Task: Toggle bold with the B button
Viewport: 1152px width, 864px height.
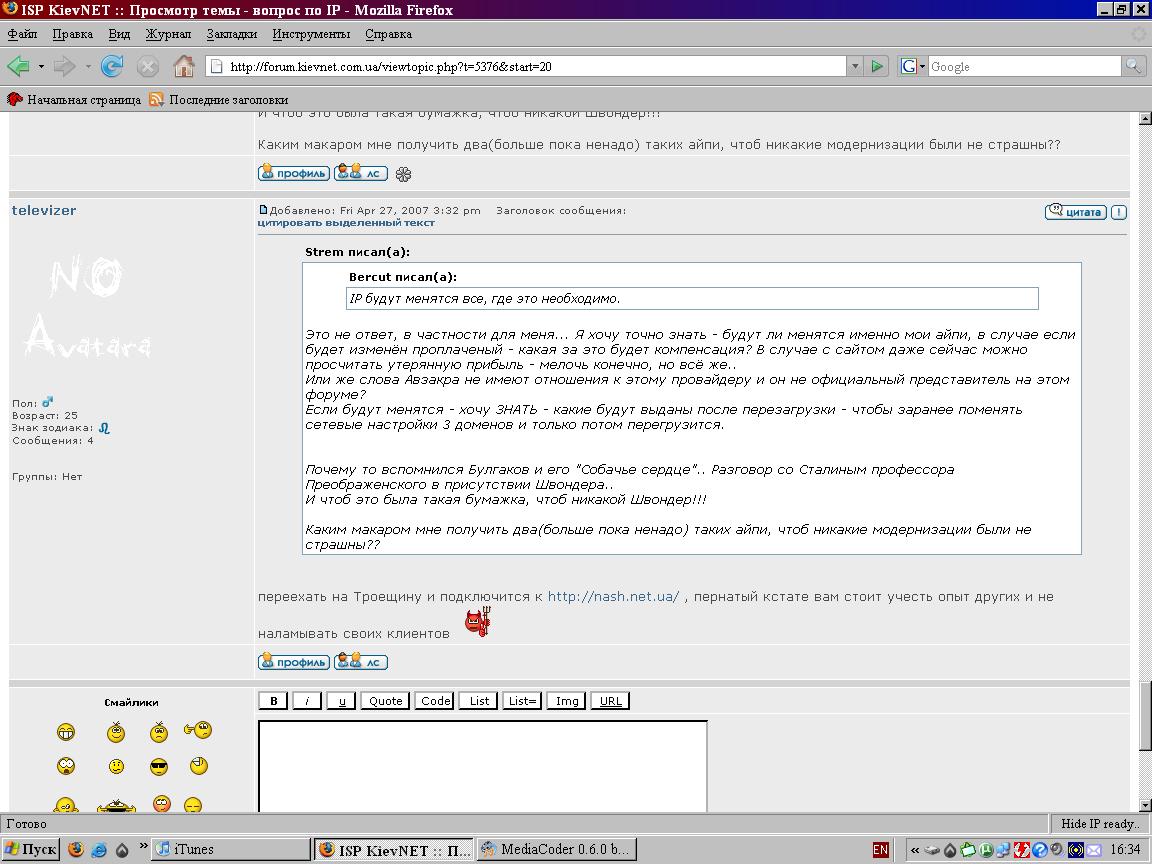Action: click(274, 701)
